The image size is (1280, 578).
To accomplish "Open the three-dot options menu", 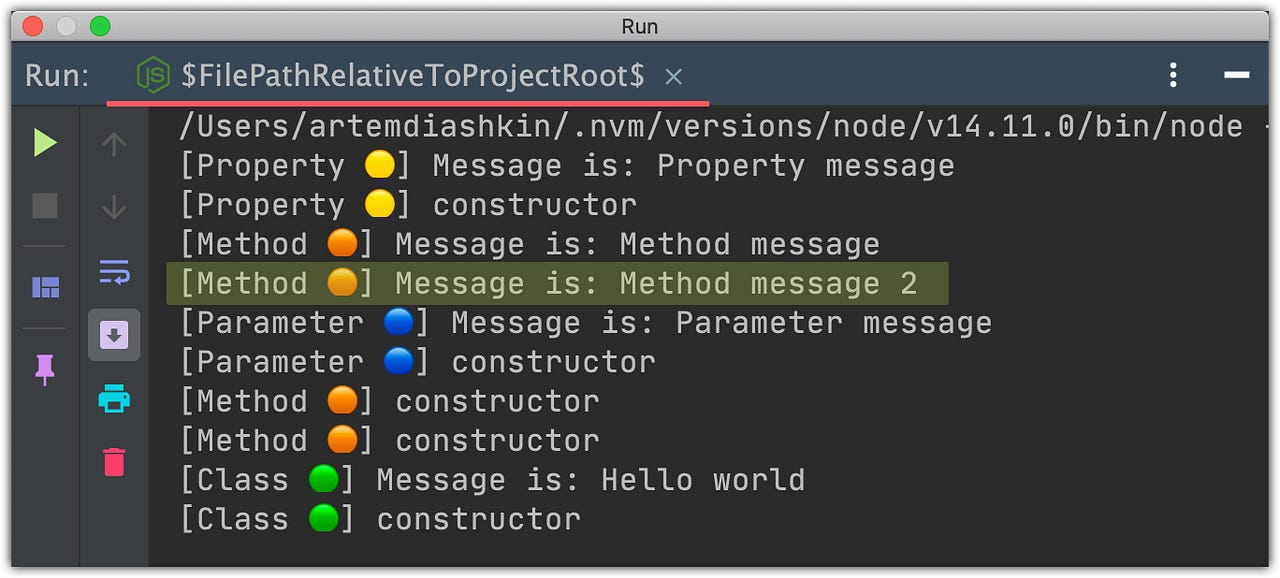I will coord(1172,75).
